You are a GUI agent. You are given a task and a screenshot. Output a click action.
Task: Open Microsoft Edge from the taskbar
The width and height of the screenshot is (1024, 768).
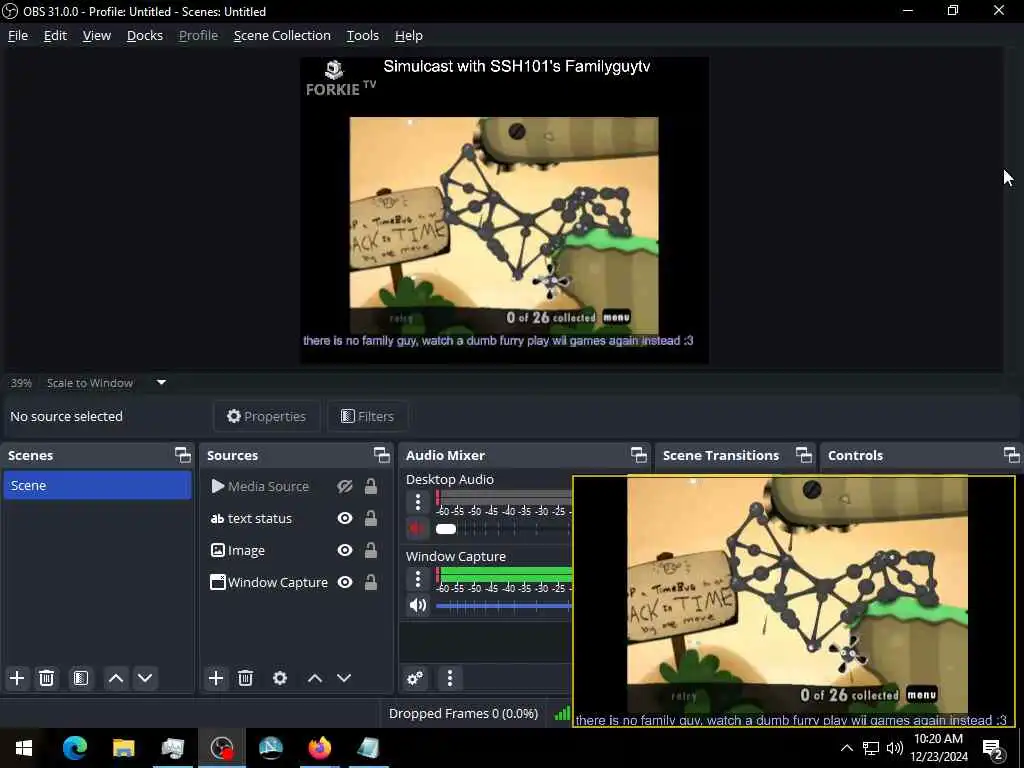[74, 748]
